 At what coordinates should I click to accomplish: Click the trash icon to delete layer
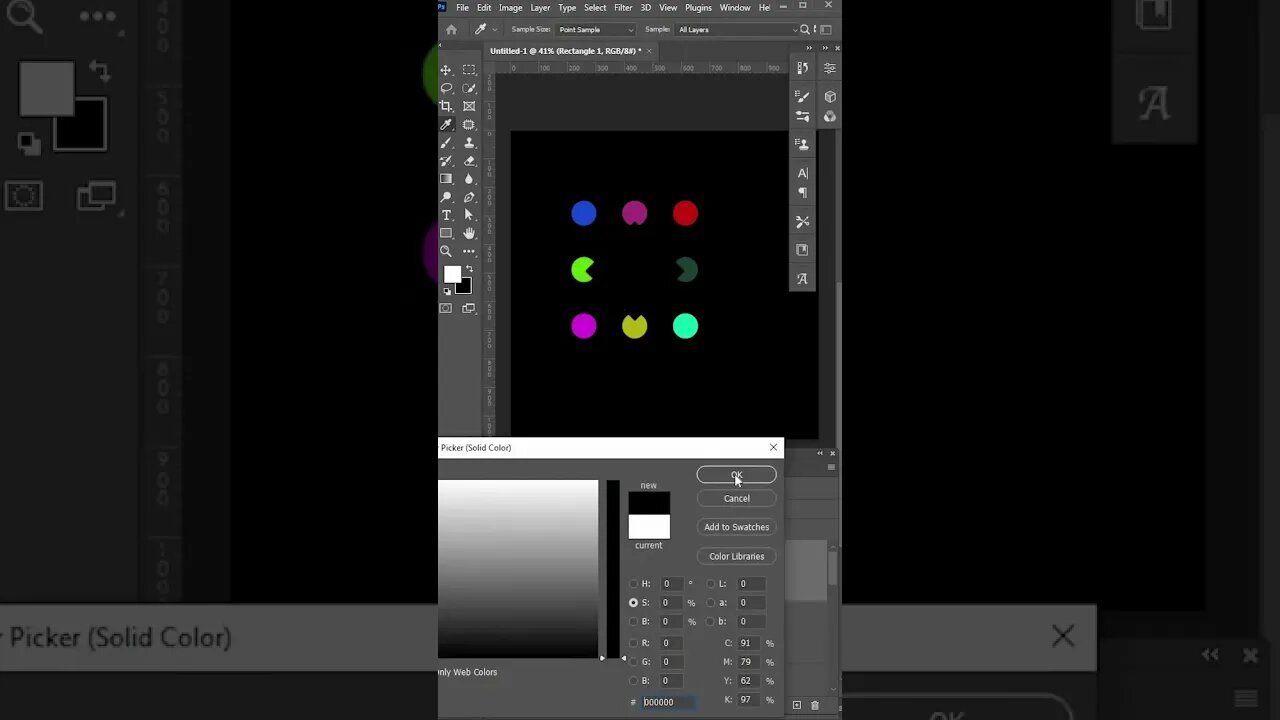coord(815,705)
